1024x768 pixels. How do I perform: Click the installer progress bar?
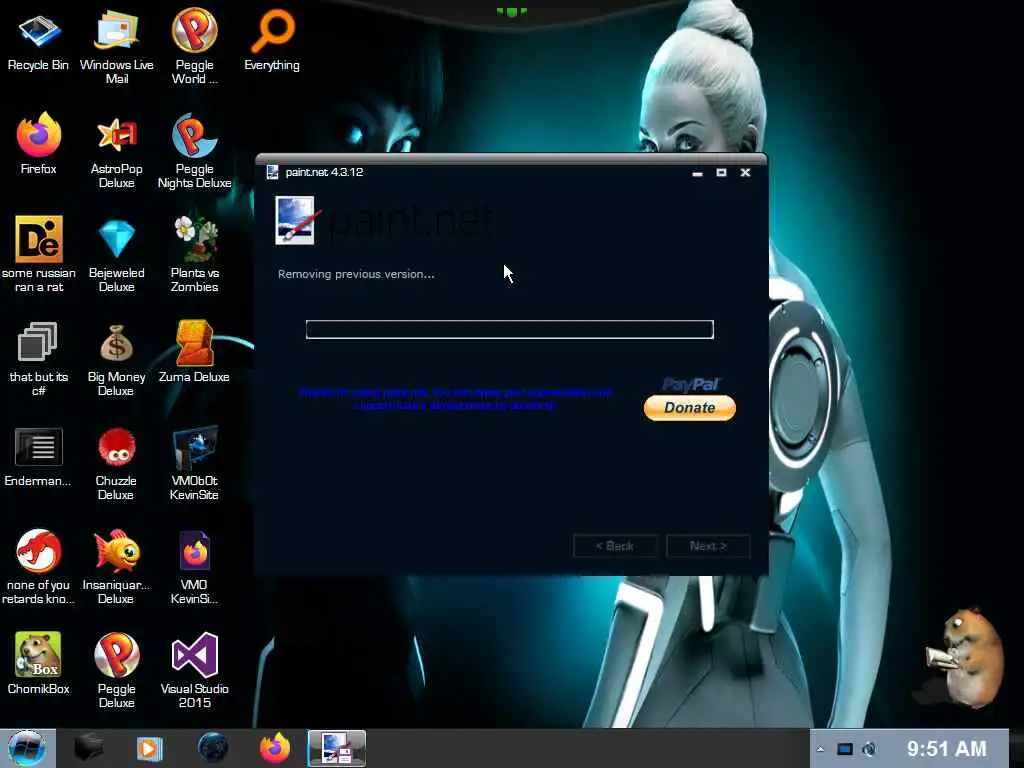[x=509, y=329]
